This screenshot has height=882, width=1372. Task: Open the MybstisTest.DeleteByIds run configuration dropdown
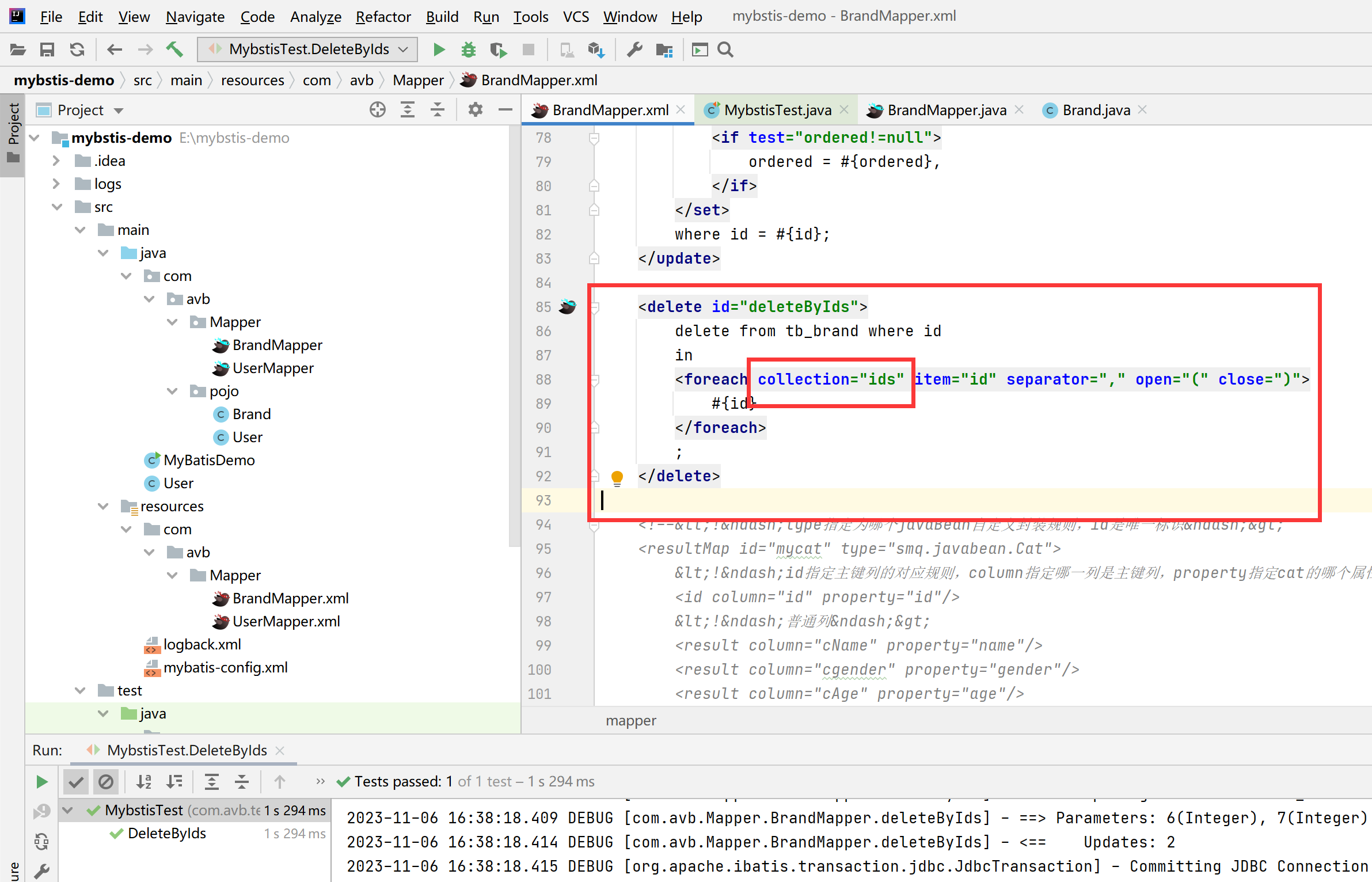click(x=307, y=50)
